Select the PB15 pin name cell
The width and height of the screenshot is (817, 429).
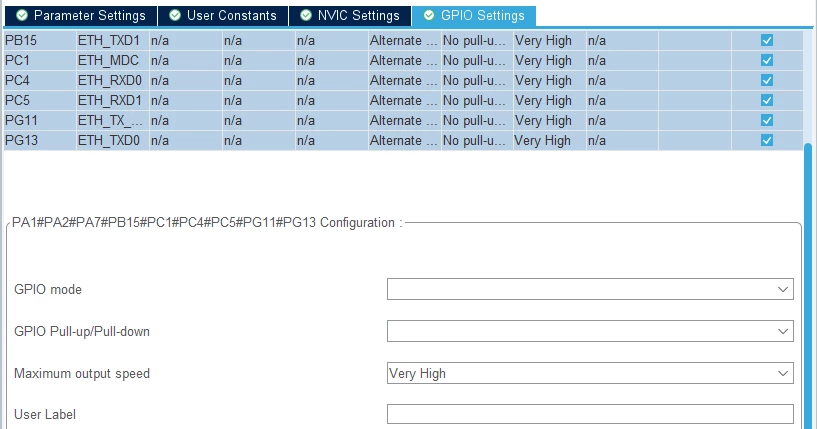[x=40, y=41]
